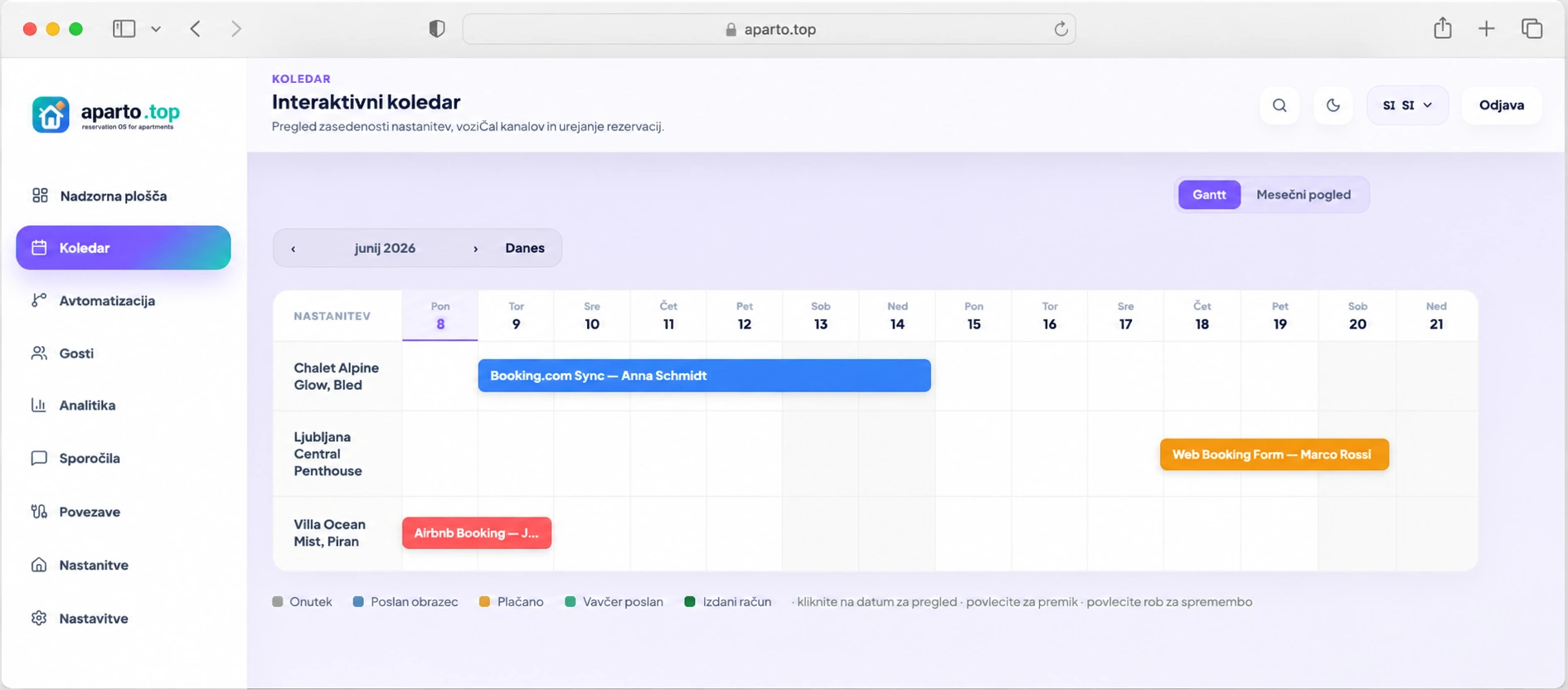Click the Odjava logout button
Screen dimensions: 1568x690
coord(1502,105)
